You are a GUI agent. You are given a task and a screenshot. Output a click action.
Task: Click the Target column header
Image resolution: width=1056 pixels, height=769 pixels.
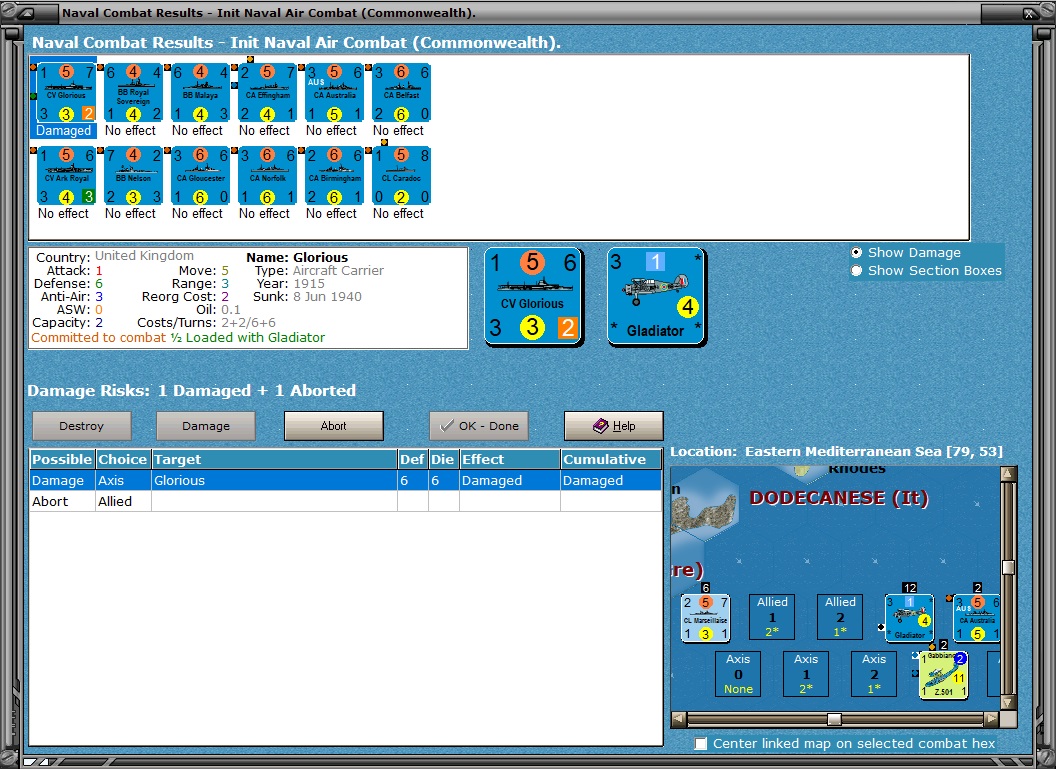click(274, 459)
